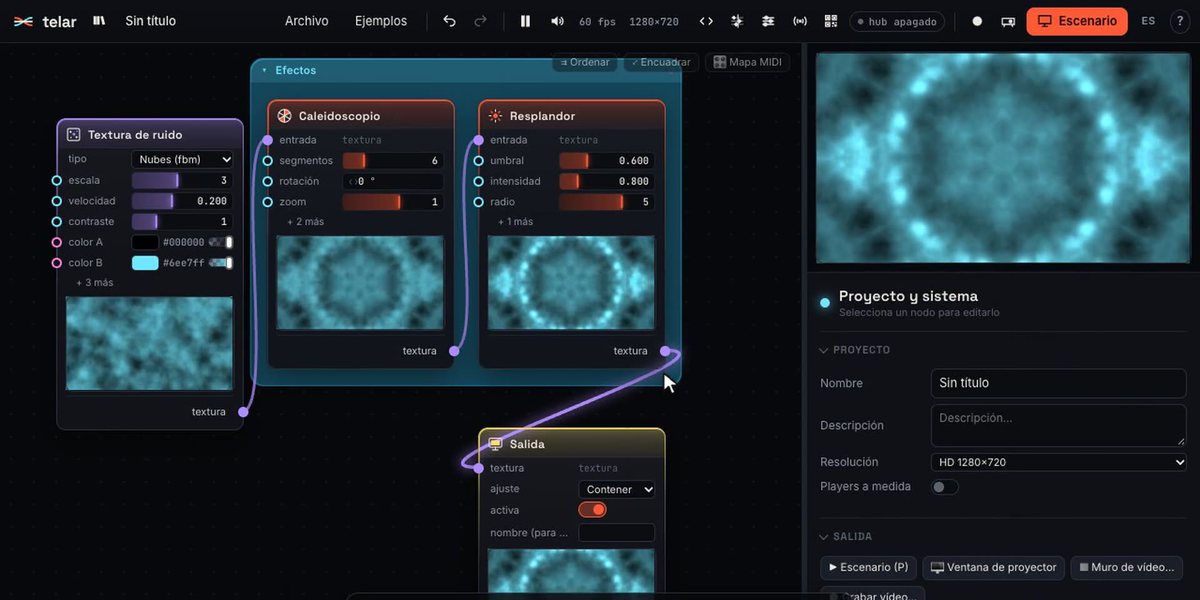The image size is (1200, 600).
Task: Click the intensidad slider
Action: [x=605, y=181]
